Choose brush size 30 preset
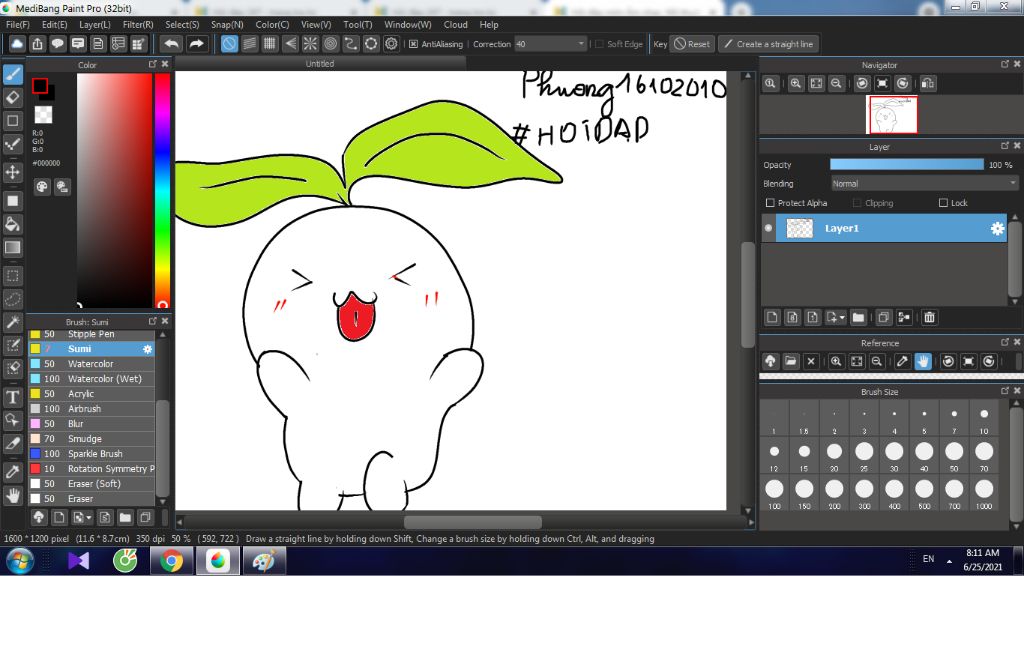The height and width of the screenshot is (661, 1024). coord(894,455)
